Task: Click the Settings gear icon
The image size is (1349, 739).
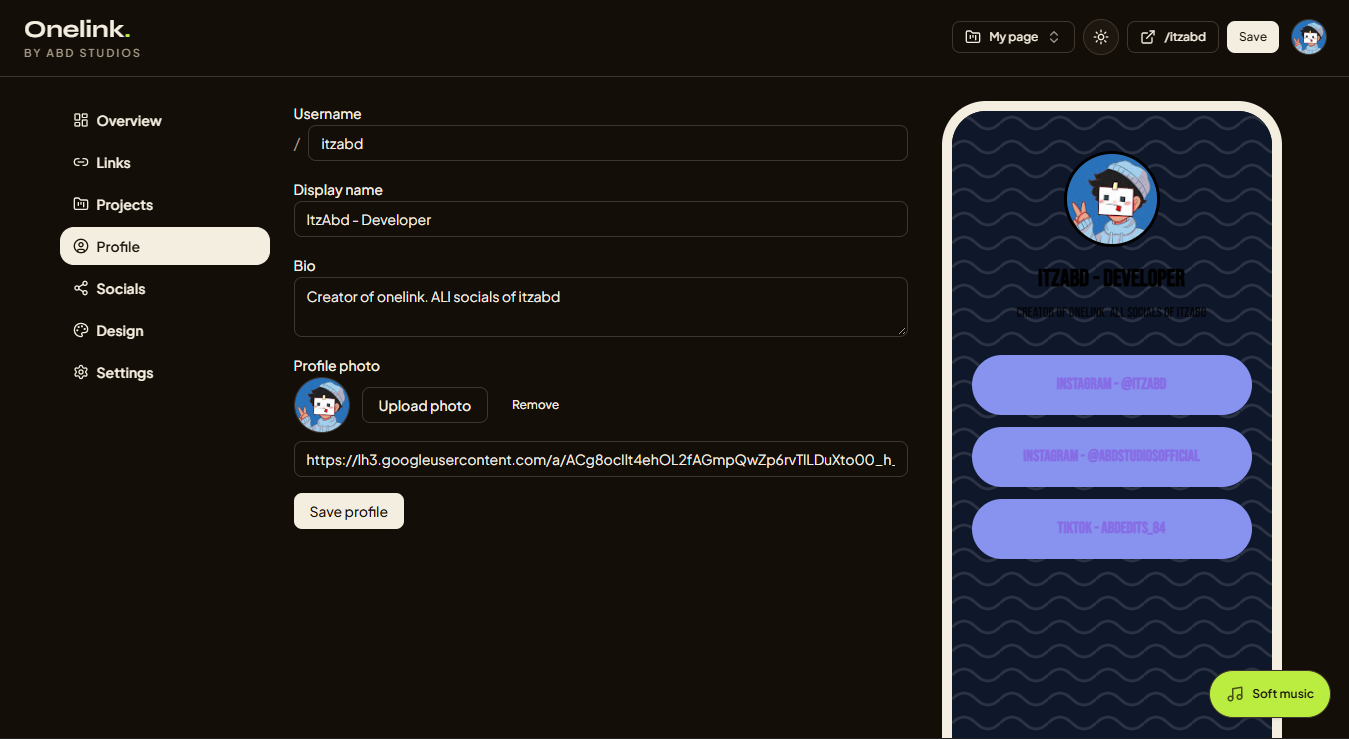Action: click(81, 372)
